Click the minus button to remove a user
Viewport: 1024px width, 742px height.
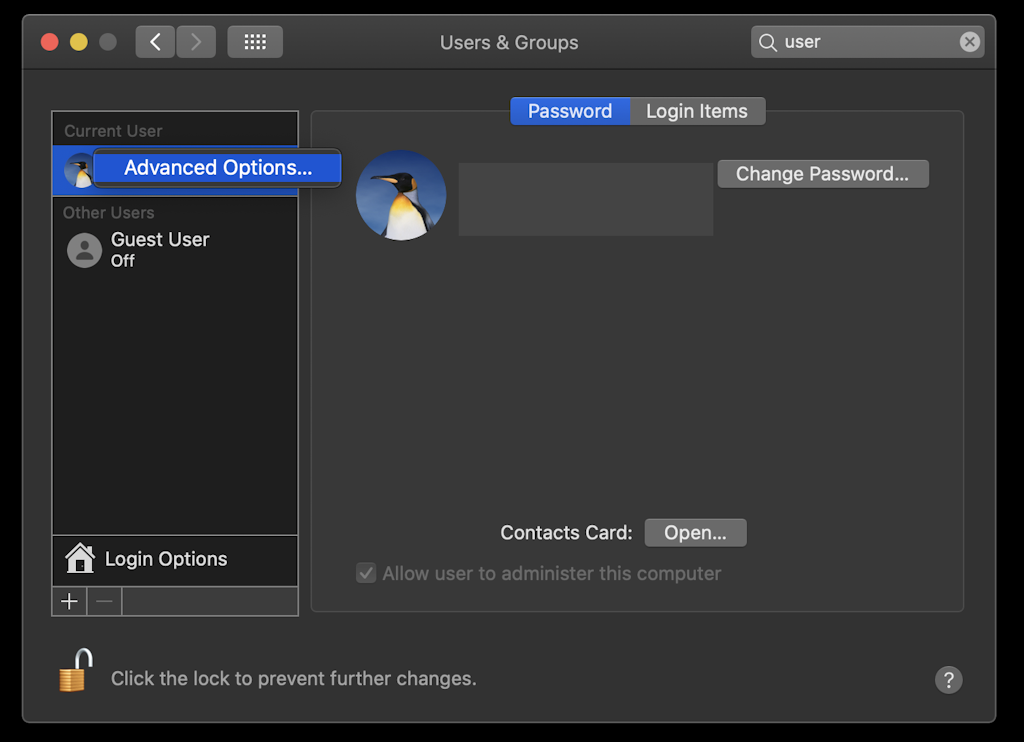(x=104, y=601)
